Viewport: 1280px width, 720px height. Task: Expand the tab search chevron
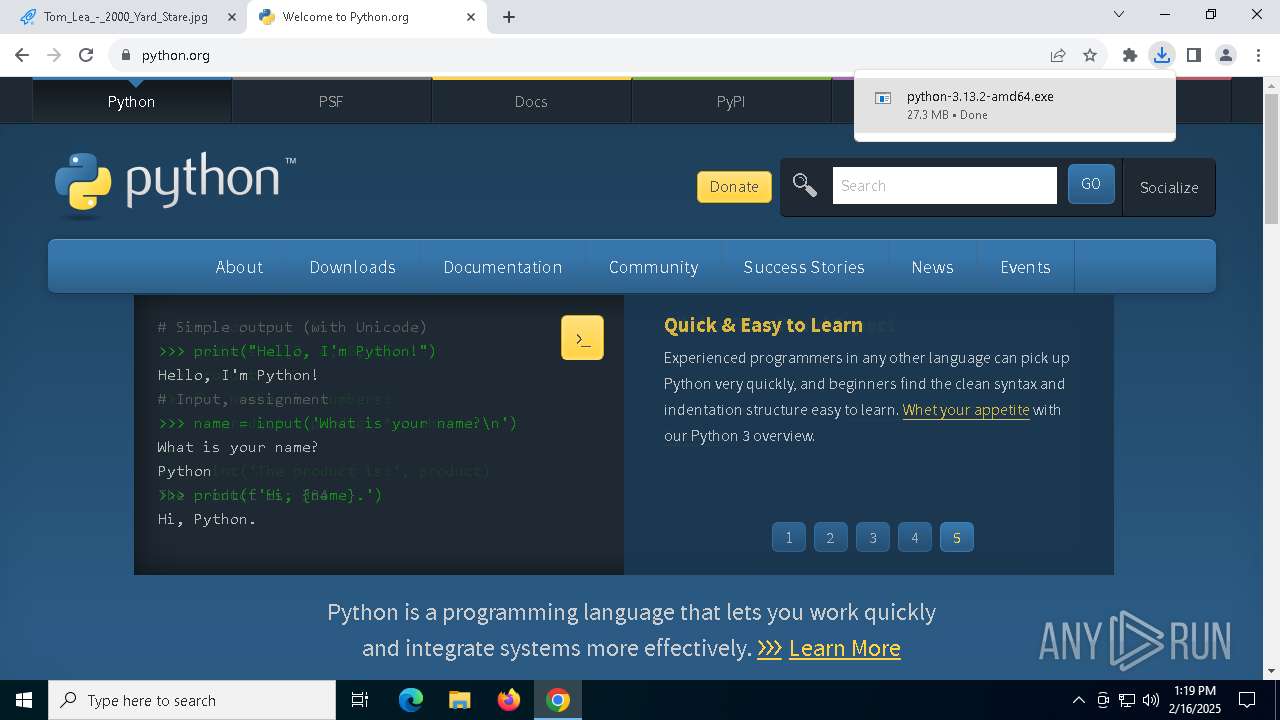[x=1119, y=14]
